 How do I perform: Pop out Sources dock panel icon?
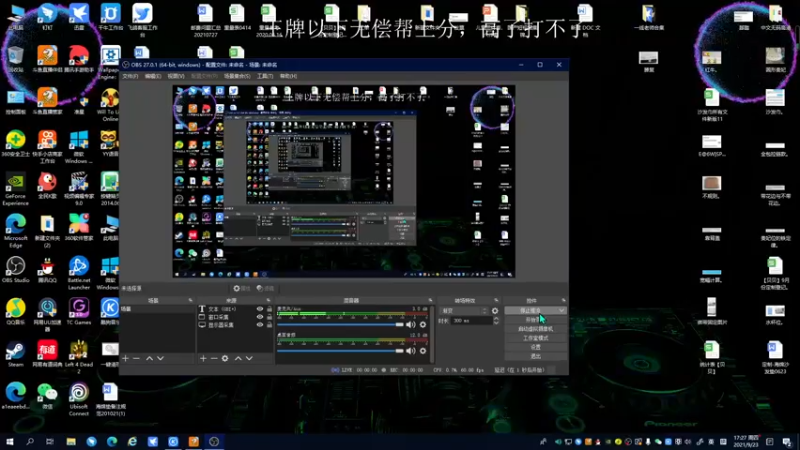tap(268, 301)
